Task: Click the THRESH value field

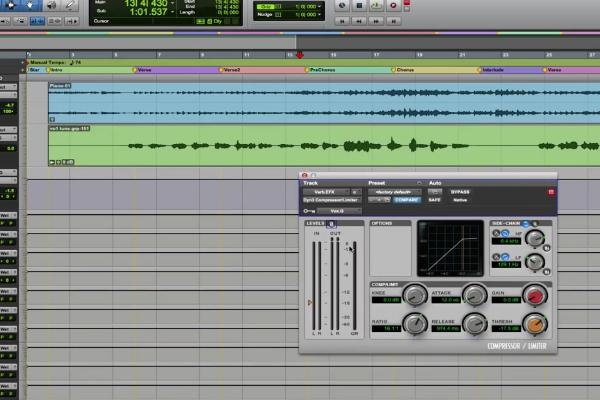Action: (x=506, y=329)
